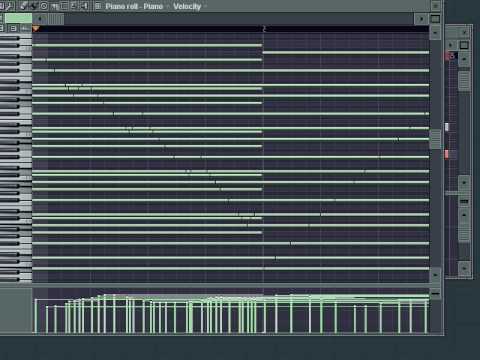Click the white note block in the side window
The image size is (480, 360).
point(447,127)
